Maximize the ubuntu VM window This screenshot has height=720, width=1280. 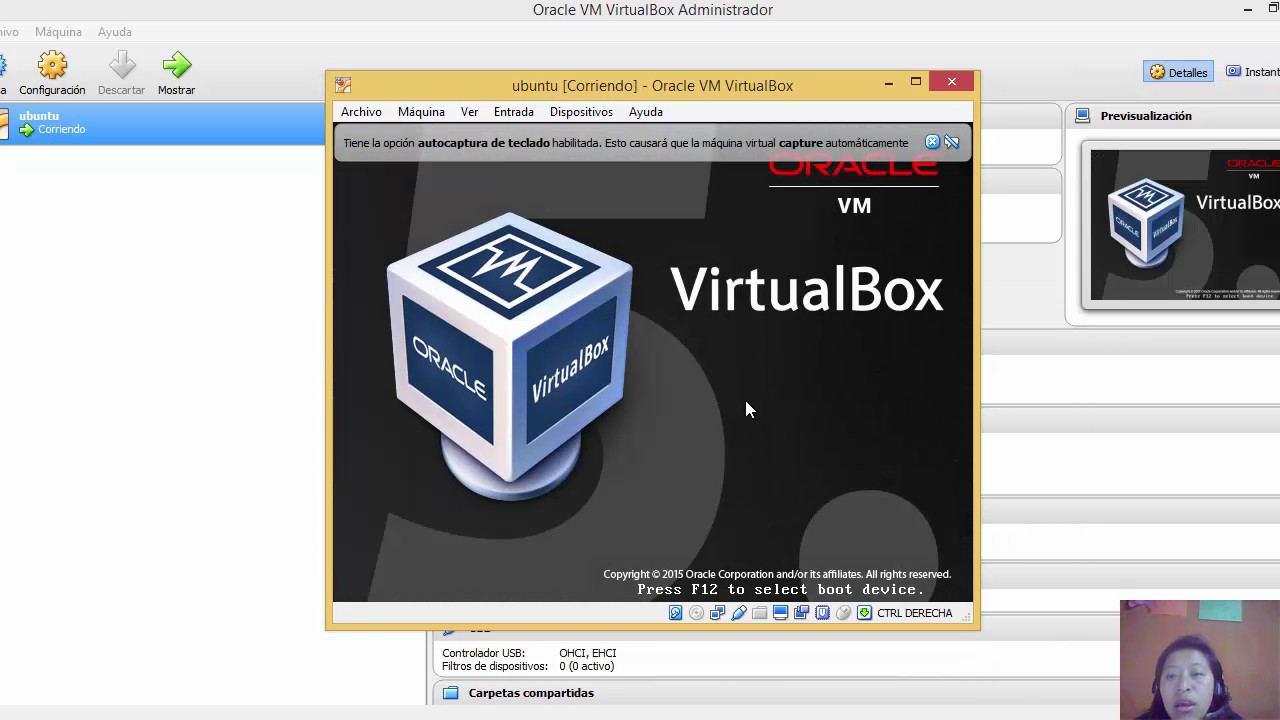916,83
